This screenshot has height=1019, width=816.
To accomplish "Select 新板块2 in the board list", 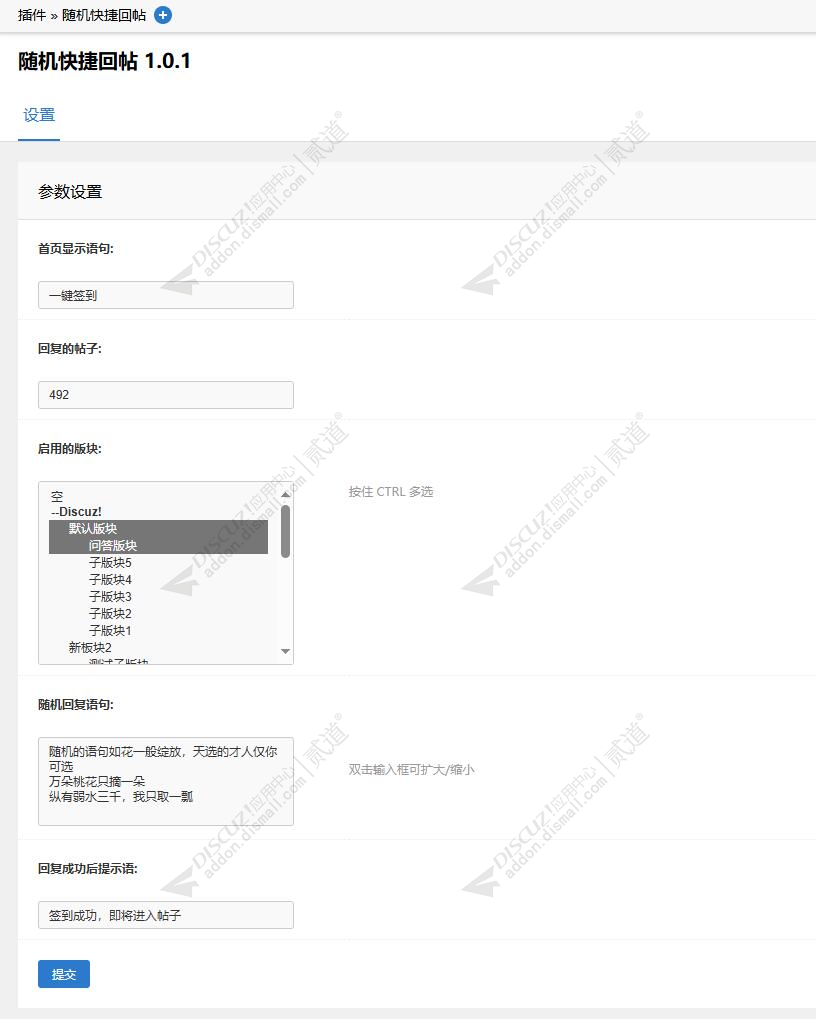I will [159, 647].
